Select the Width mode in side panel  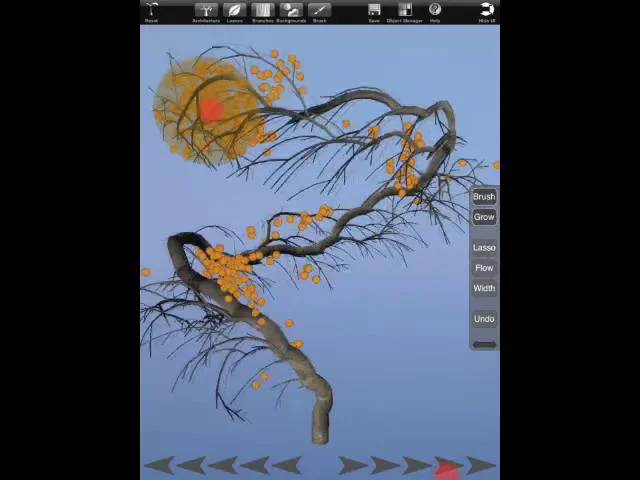484,289
